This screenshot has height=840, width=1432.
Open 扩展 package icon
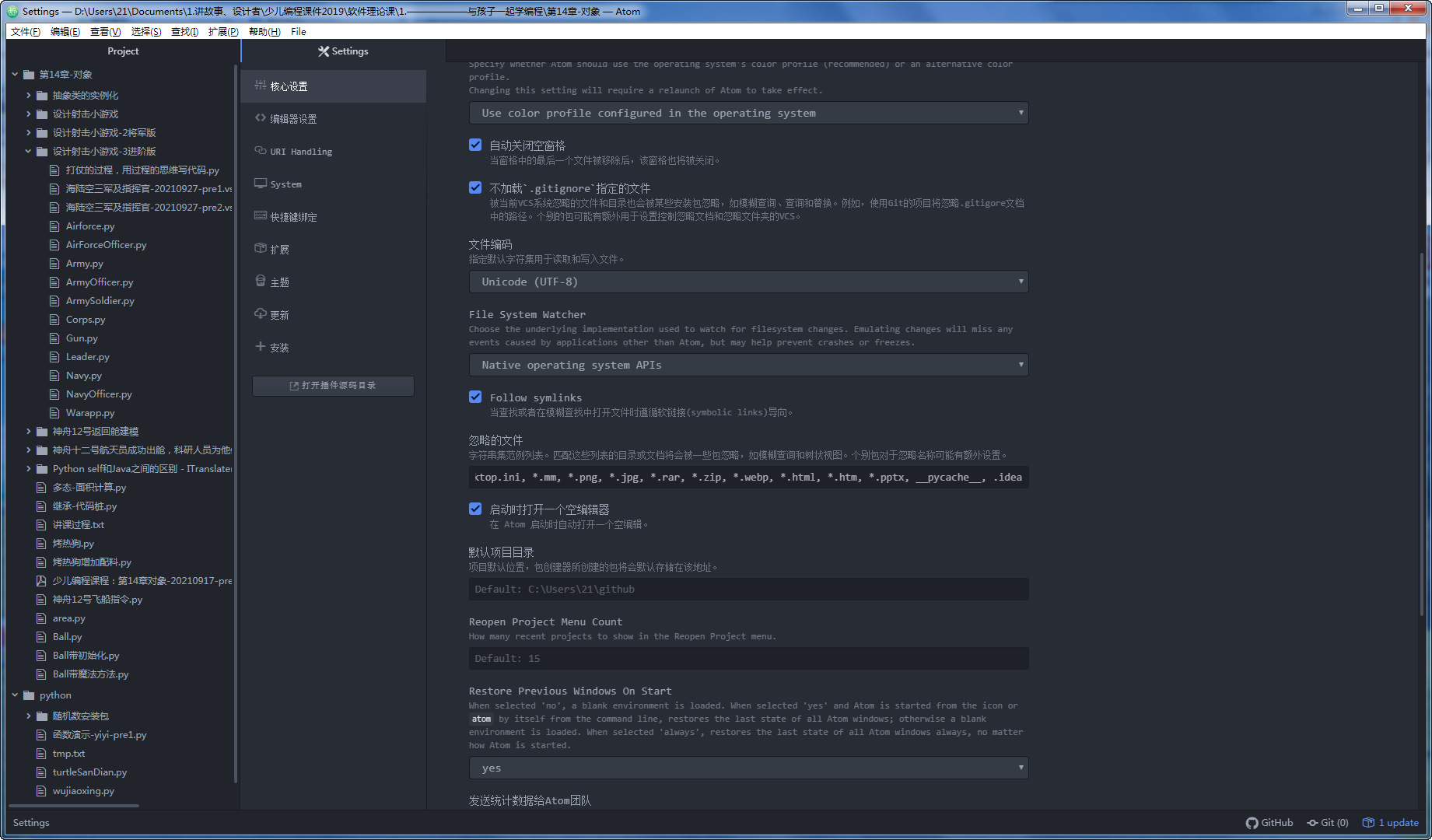[261, 249]
